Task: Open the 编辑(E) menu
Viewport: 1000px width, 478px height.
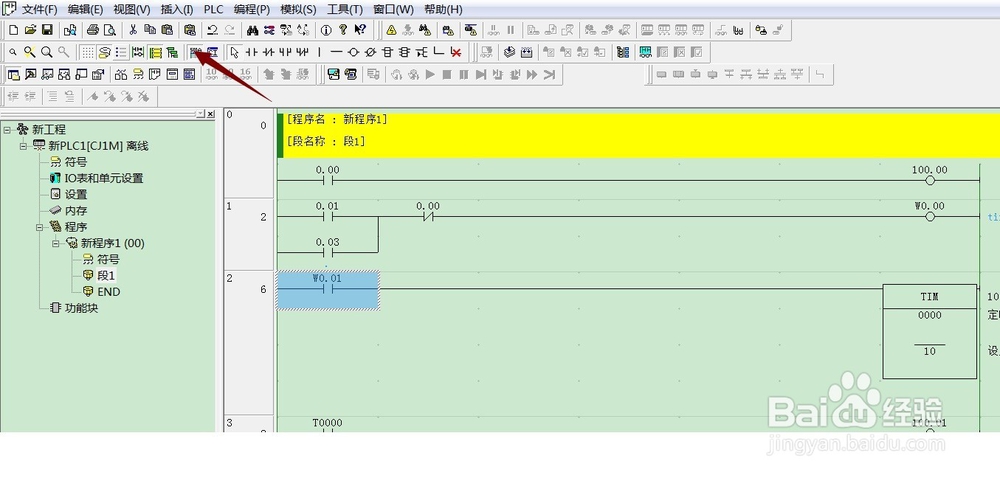Action: click(85, 10)
